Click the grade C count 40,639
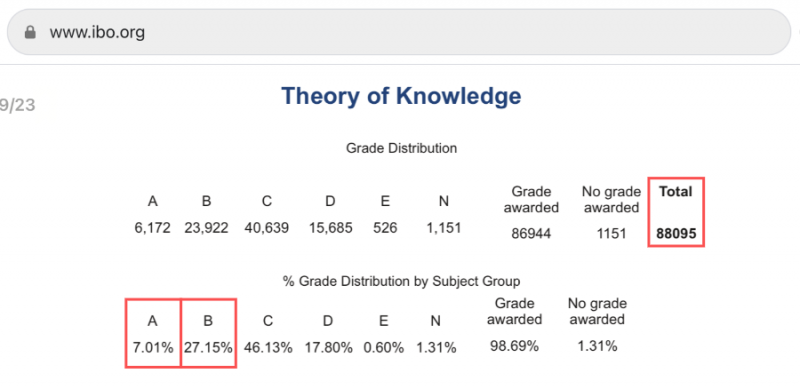Viewport: 800px width, 389px height. tap(267, 228)
